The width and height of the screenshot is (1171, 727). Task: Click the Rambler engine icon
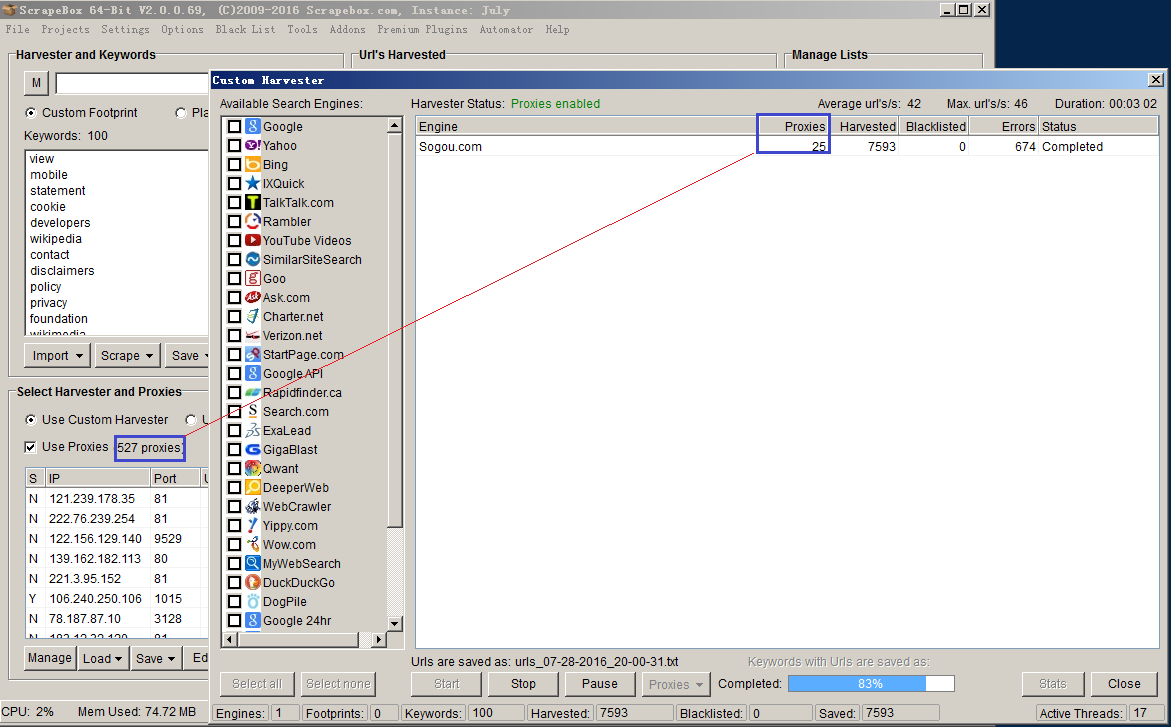(x=253, y=221)
